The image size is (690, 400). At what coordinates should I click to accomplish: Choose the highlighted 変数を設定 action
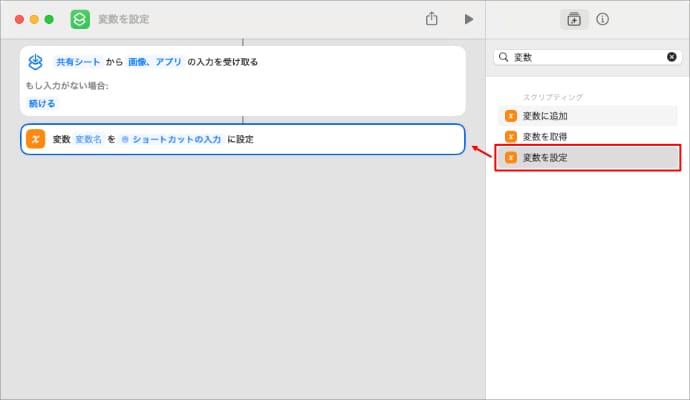coord(545,158)
